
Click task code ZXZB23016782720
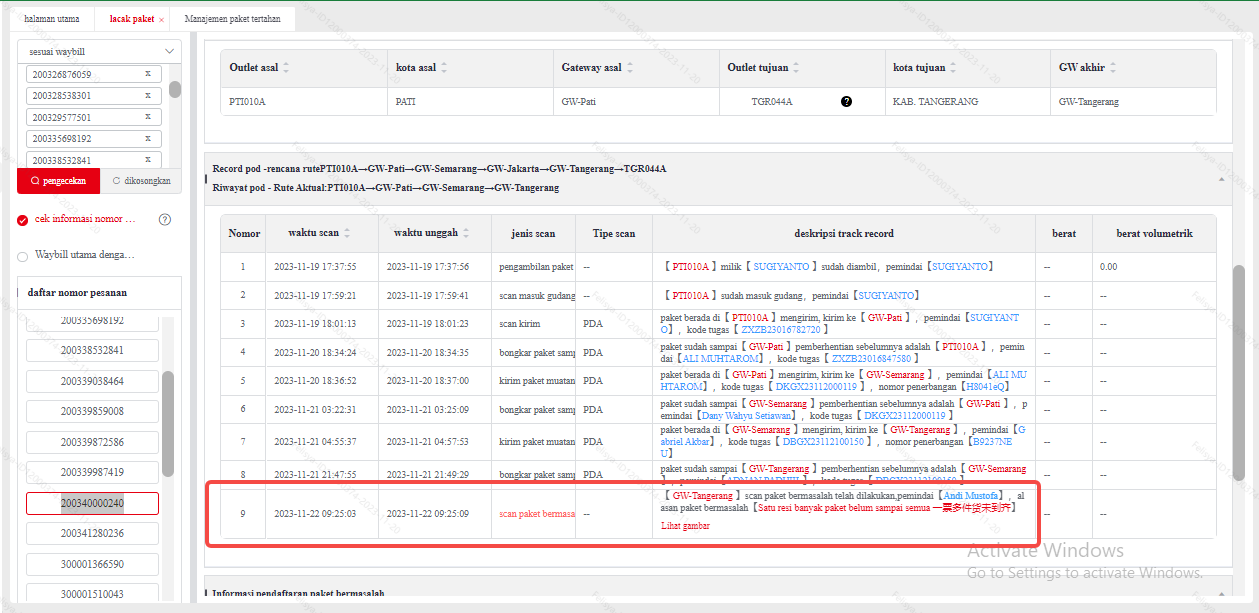[782, 329]
